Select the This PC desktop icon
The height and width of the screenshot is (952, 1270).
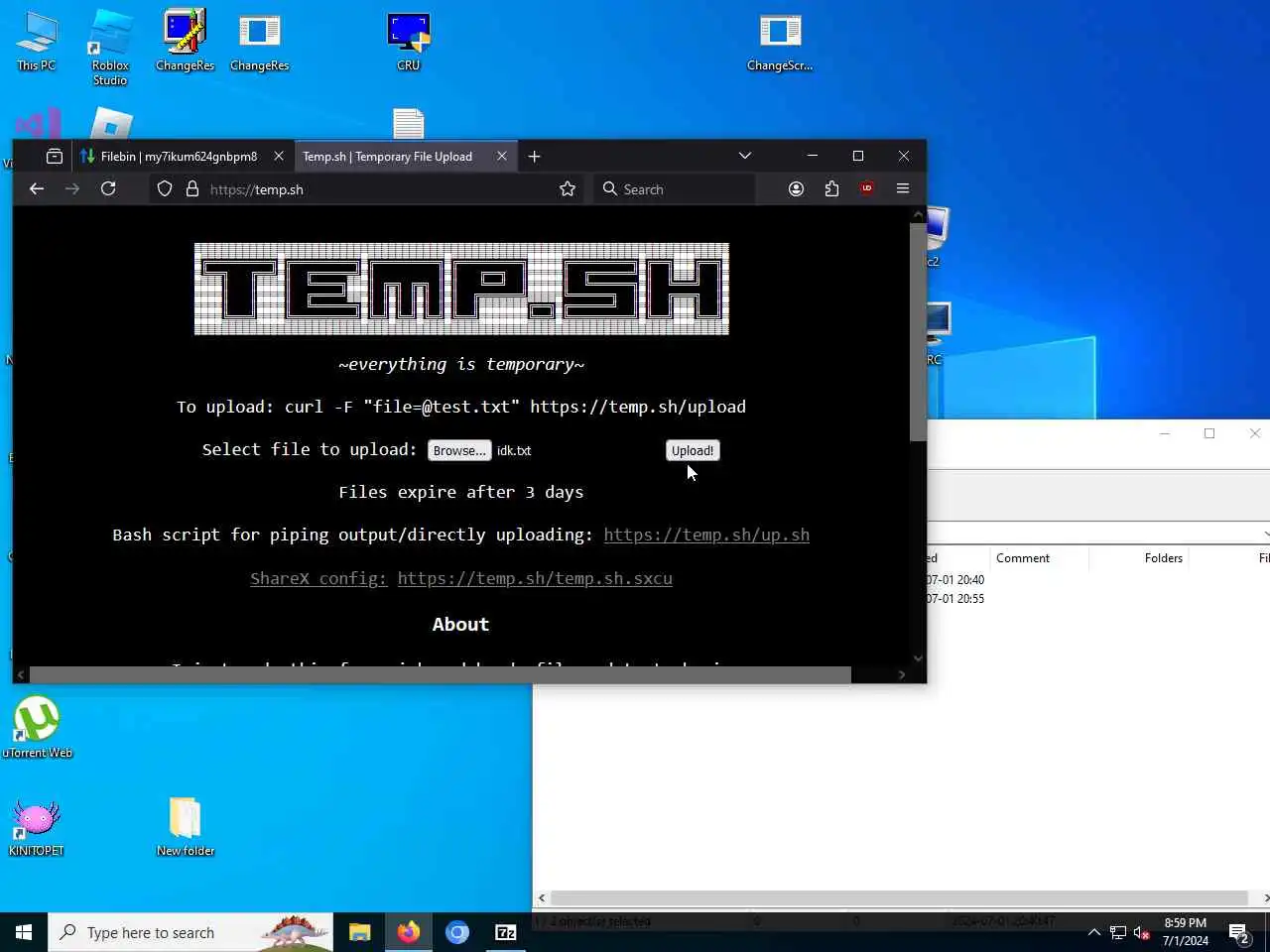[37, 42]
